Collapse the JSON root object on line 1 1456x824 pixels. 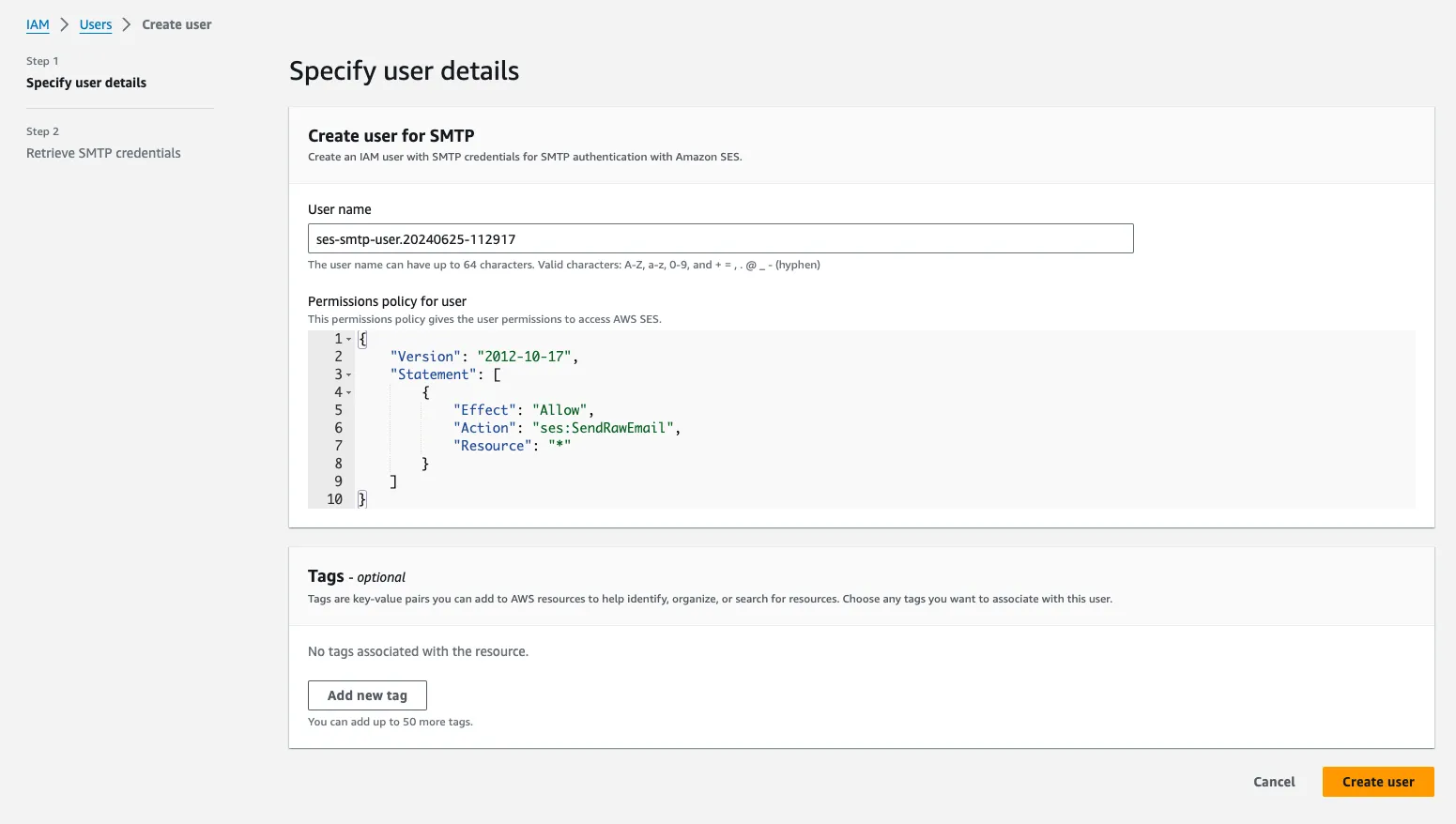[x=348, y=339]
